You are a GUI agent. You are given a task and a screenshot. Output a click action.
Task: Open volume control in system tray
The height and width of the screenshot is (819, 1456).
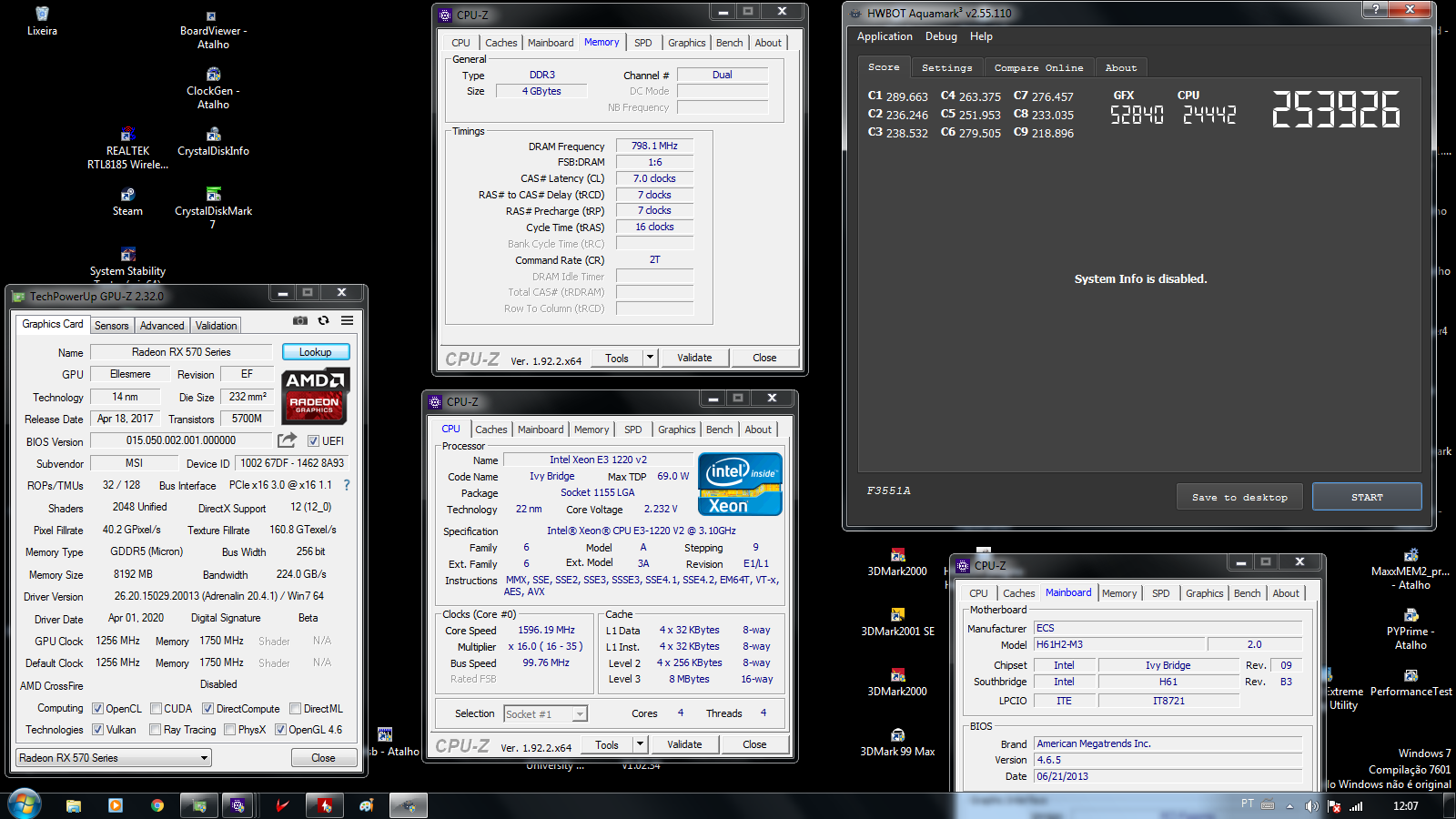(1311, 806)
